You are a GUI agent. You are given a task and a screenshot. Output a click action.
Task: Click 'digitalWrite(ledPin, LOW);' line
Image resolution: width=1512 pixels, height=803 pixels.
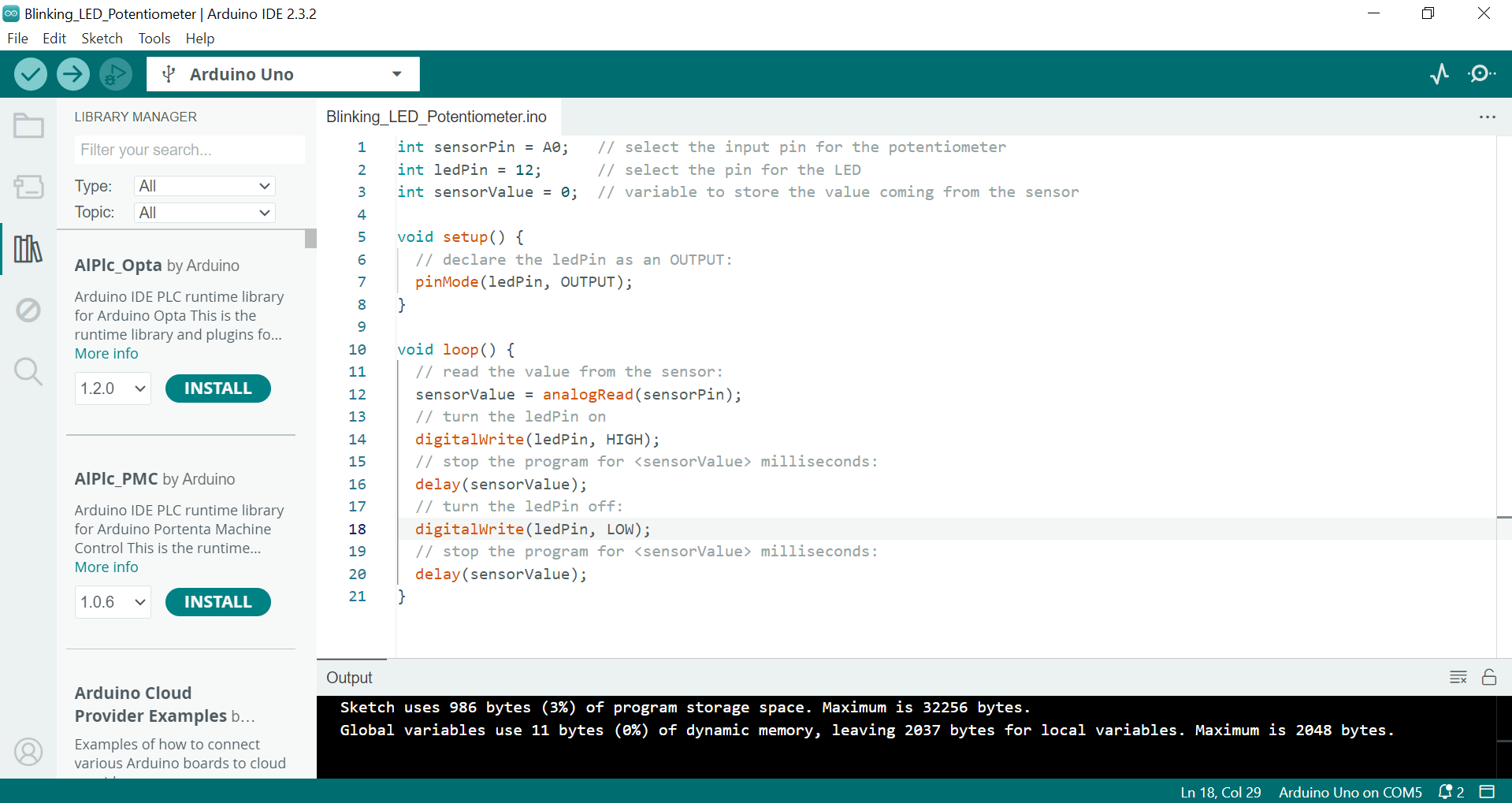[533, 530]
